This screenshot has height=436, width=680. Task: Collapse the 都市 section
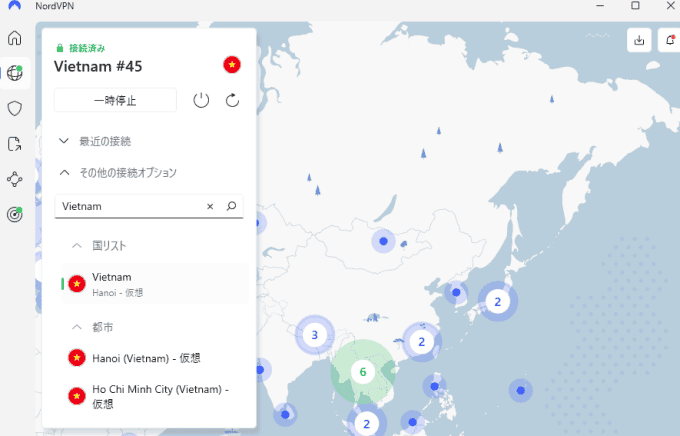coord(92,327)
